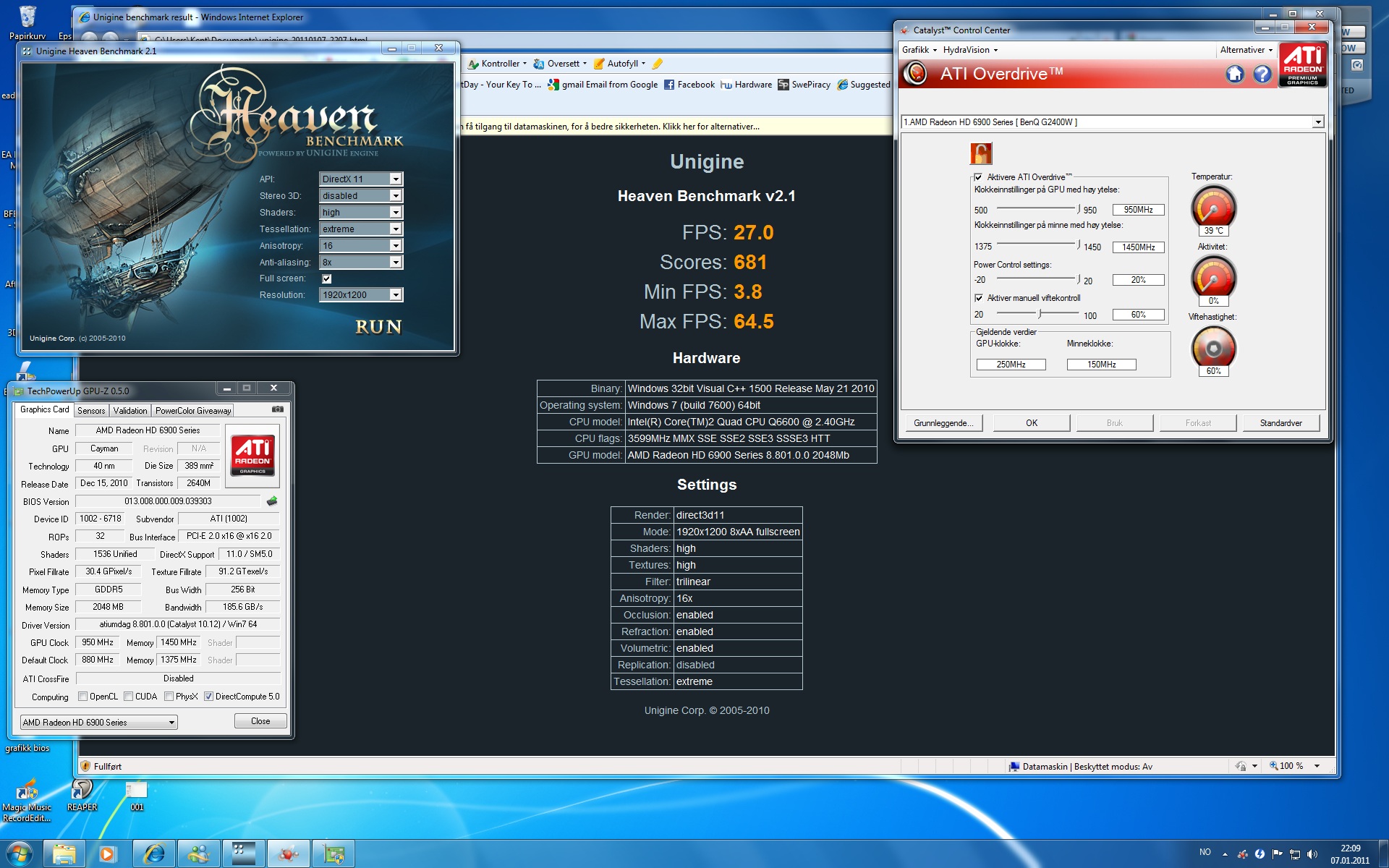1389x868 pixels.
Task: Open the Catalyst help question mark icon
Action: pos(1262,74)
